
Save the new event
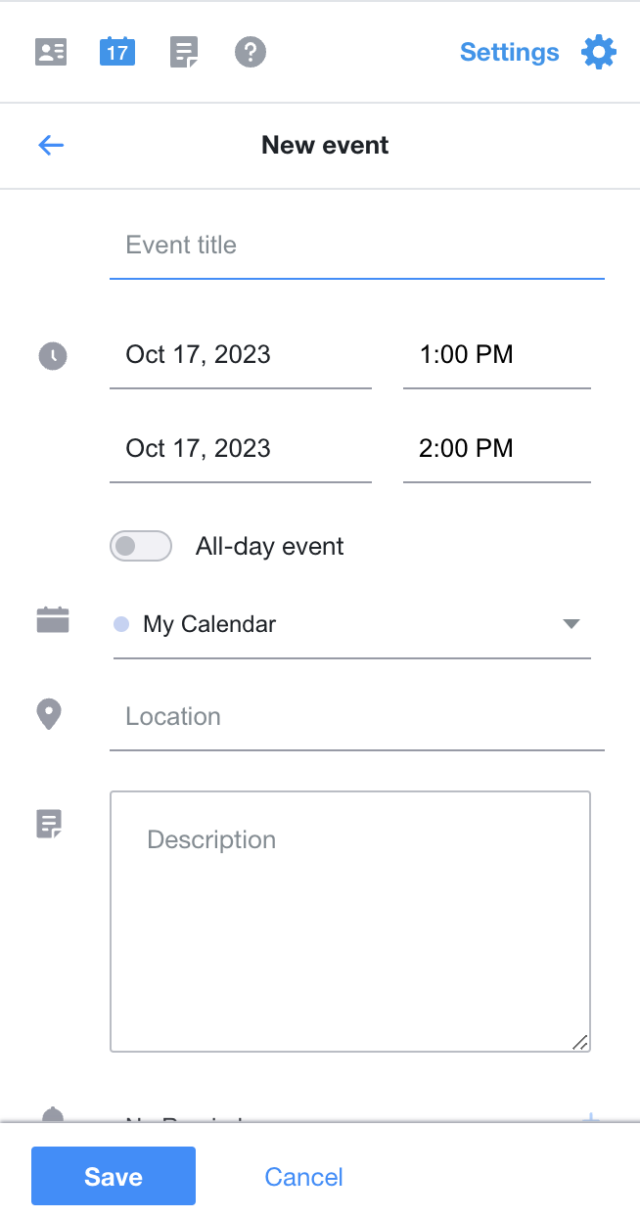[x=113, y=1176]
